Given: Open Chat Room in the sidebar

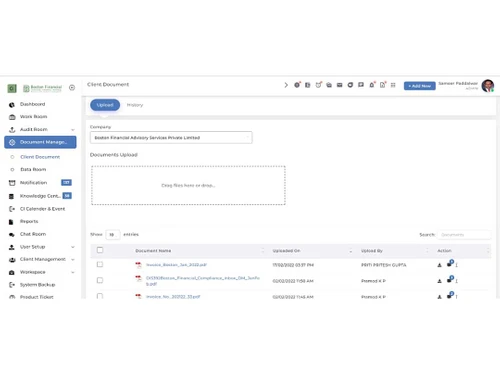Looking at the screenshot, I should [33, 234].
